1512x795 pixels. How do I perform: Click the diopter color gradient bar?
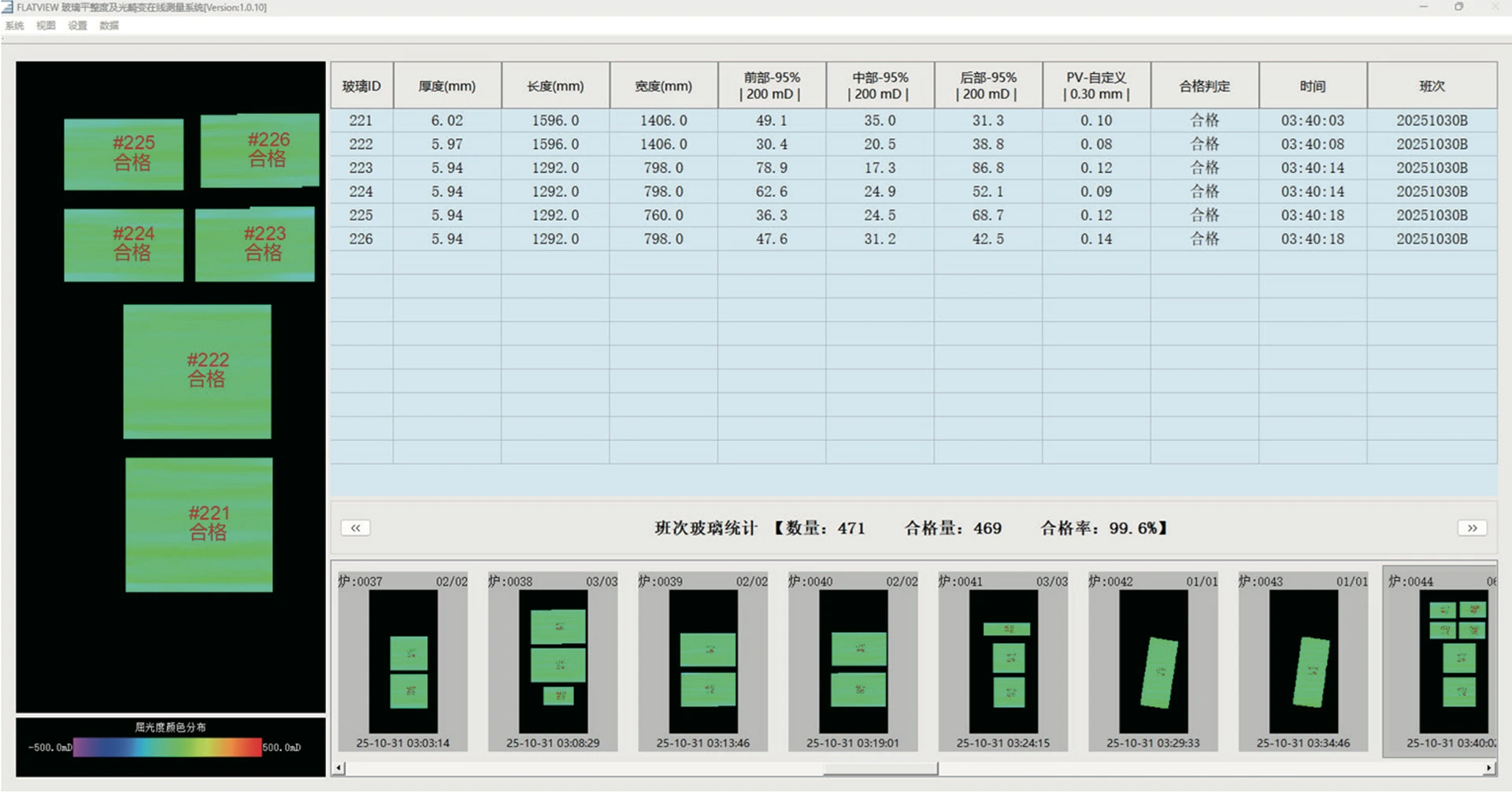[x=167, y=747]
